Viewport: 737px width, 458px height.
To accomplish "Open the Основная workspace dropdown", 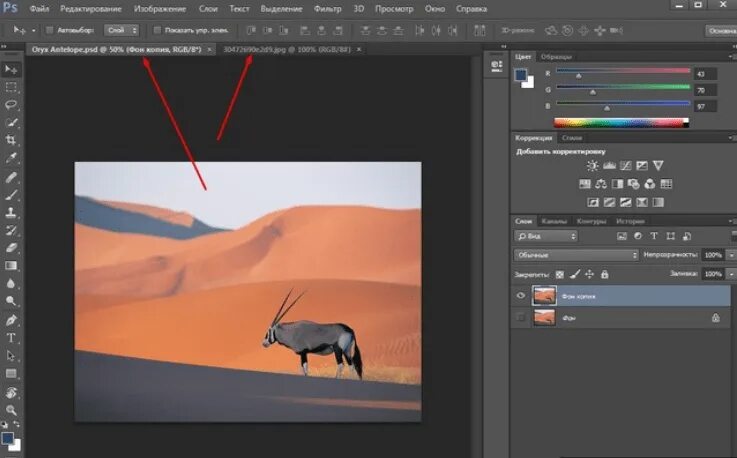I will [x=721, y=31].
